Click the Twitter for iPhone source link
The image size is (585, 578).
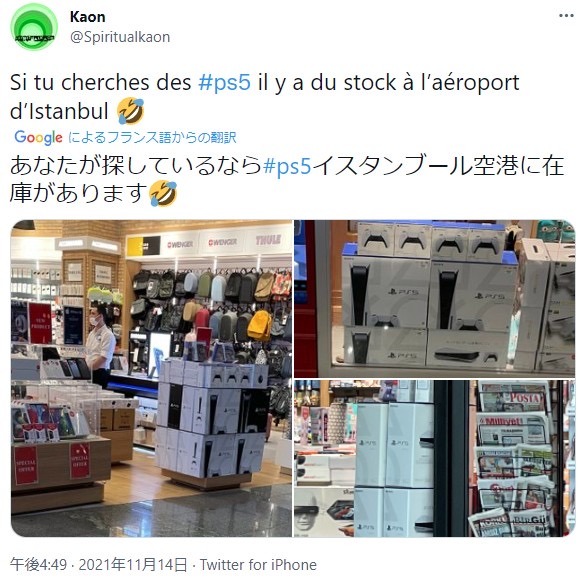pyautogui.click(x=258, y=565)
